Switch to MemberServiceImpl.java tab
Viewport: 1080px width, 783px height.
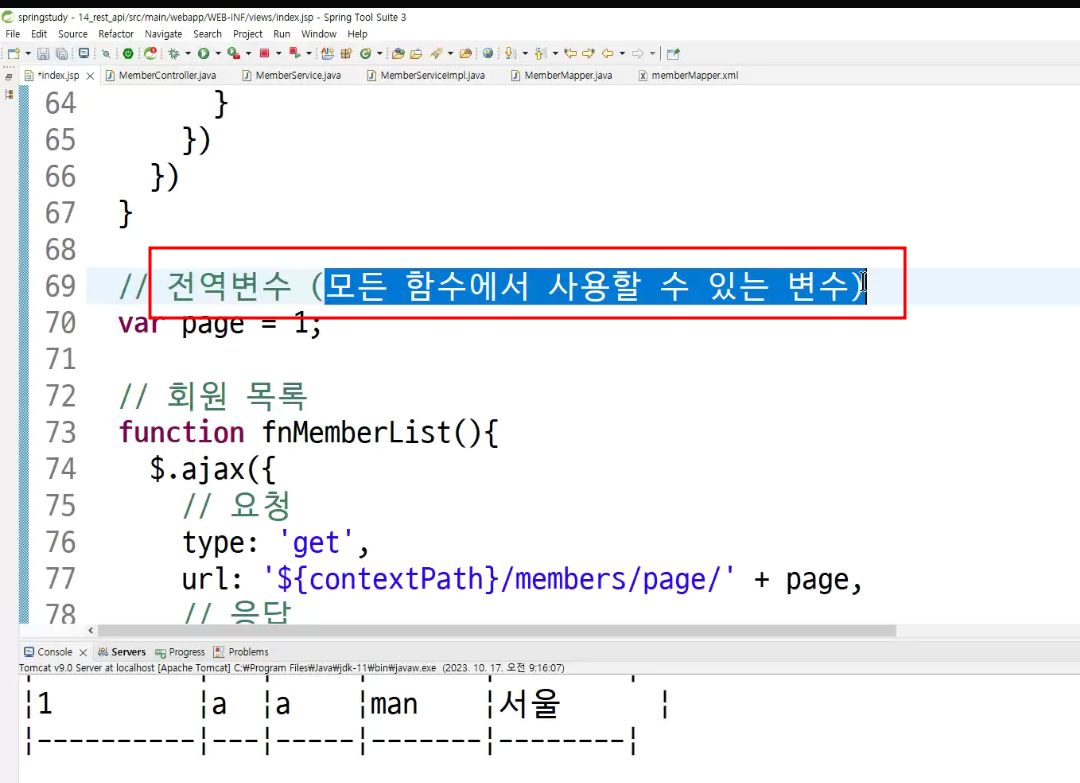(x=426, y=75)
